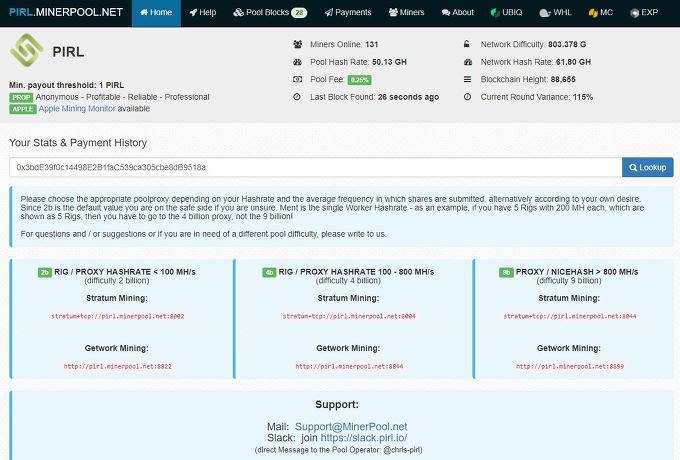Go to the Pool Blocks page

270,13
